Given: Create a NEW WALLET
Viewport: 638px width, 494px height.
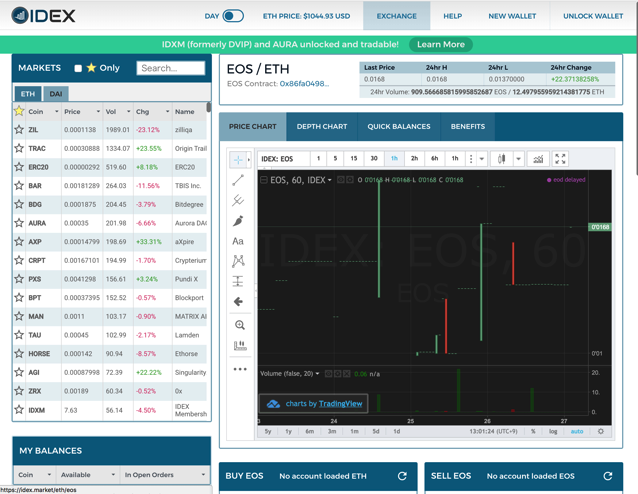Looking at the screenshot, I should pyautogui.click(x=512, y=16).
